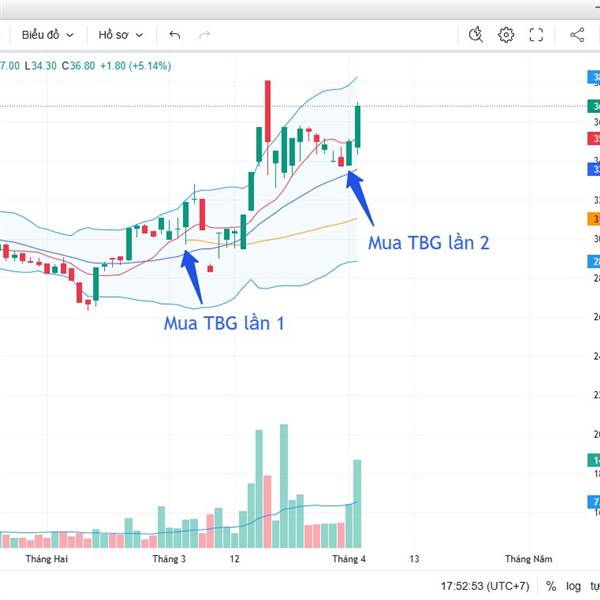The image size is (600, 600).
Task: Click the greyed-out redo arrow icon
Action: pyautogui.click(x=205, y=35)
